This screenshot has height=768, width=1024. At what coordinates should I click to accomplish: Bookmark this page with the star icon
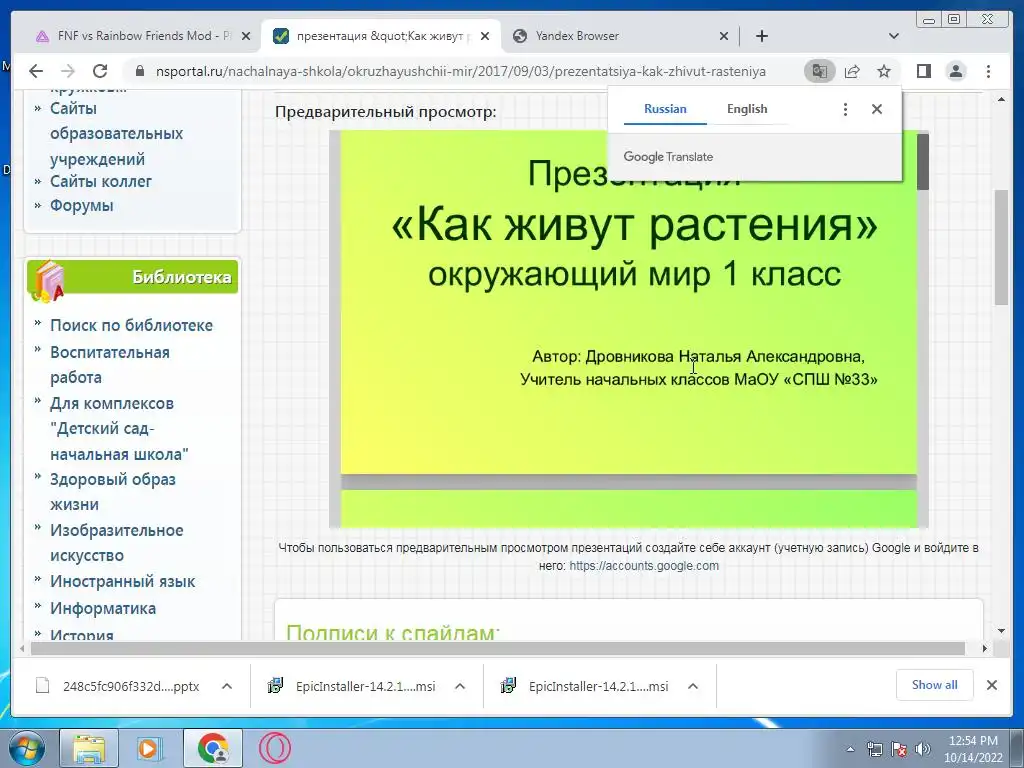pos(884,71)
